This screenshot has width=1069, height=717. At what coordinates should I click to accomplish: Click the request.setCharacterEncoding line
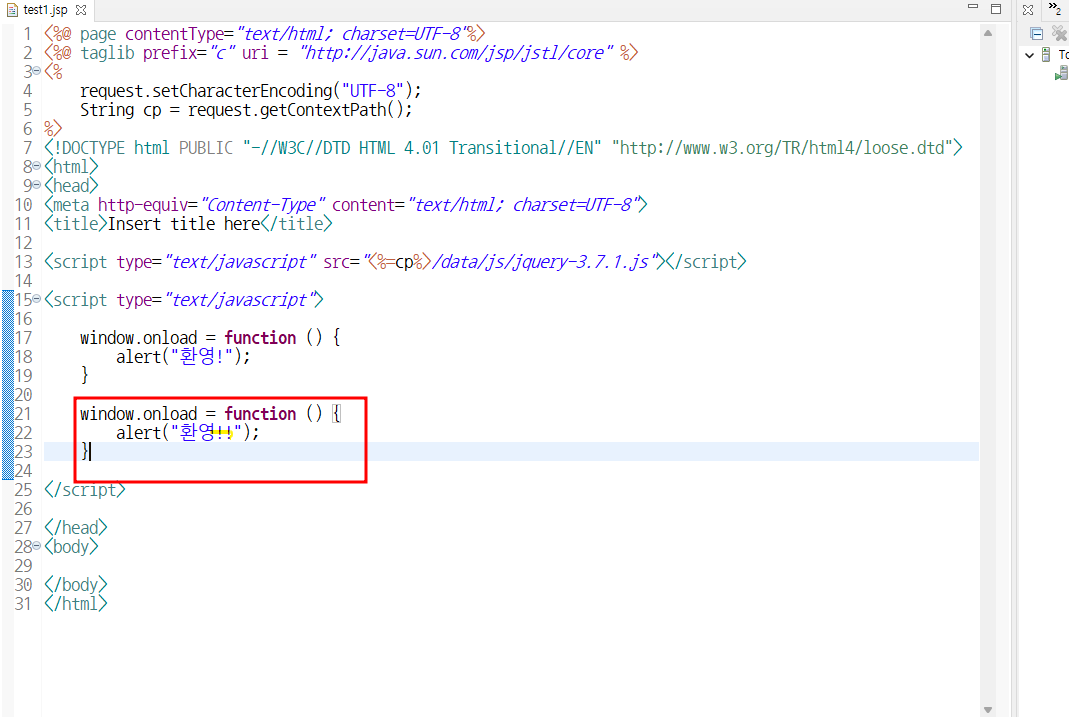[x=250, y=91]
